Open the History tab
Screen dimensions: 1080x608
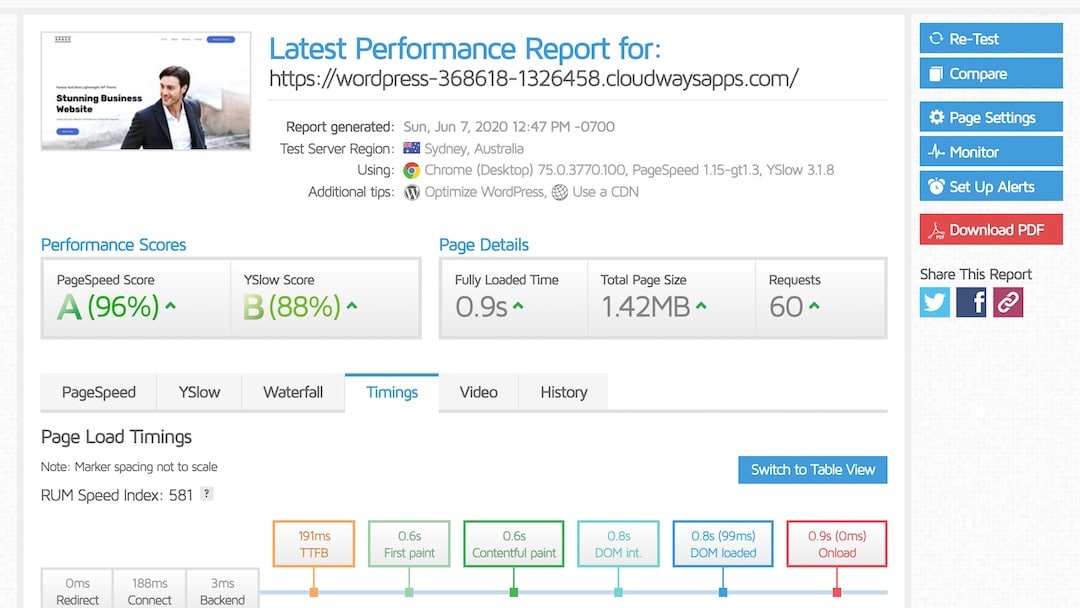point(563,392)
